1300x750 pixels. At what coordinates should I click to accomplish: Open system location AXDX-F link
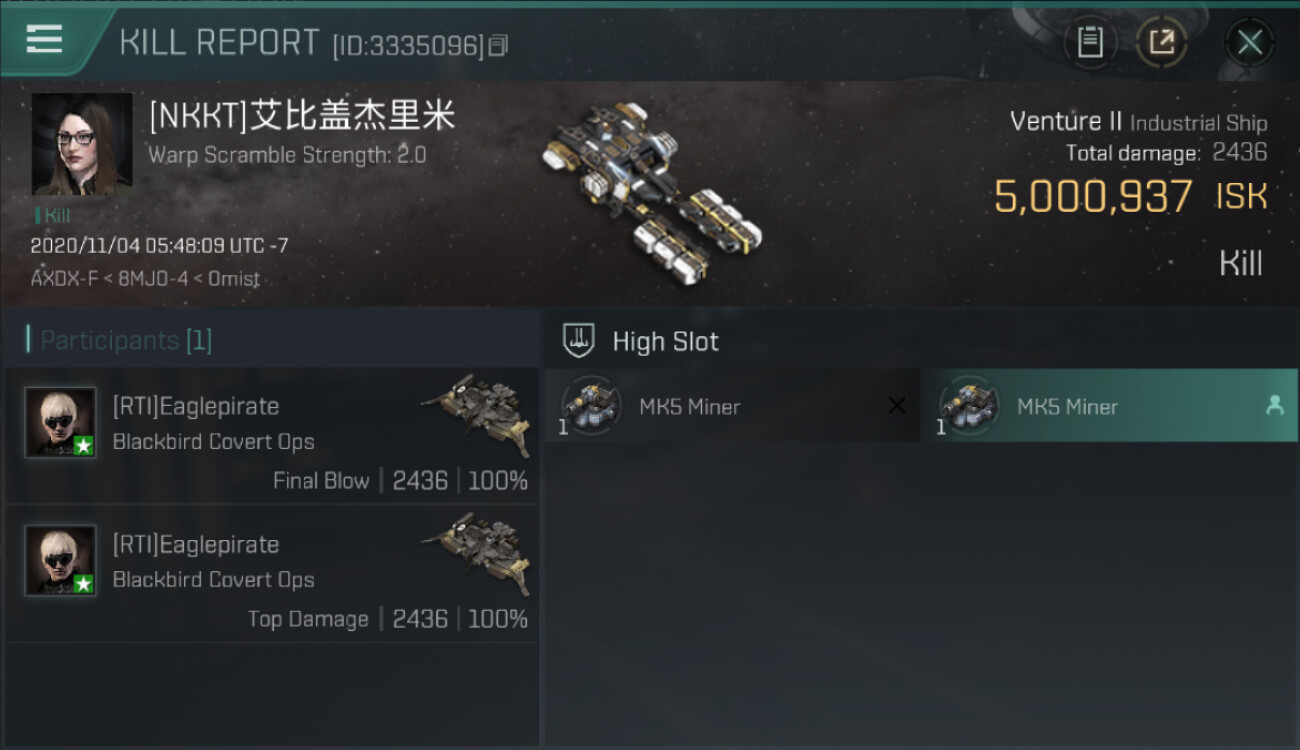pyautogui.click(x=66, y=279)
